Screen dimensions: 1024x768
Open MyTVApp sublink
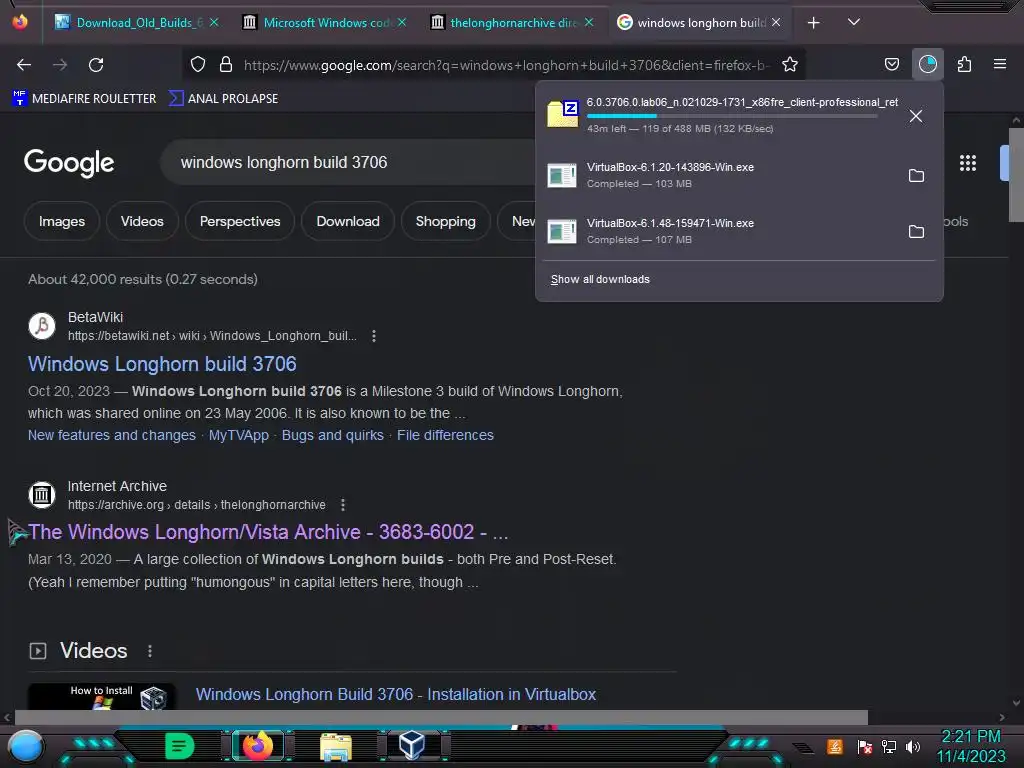[238, 436]
